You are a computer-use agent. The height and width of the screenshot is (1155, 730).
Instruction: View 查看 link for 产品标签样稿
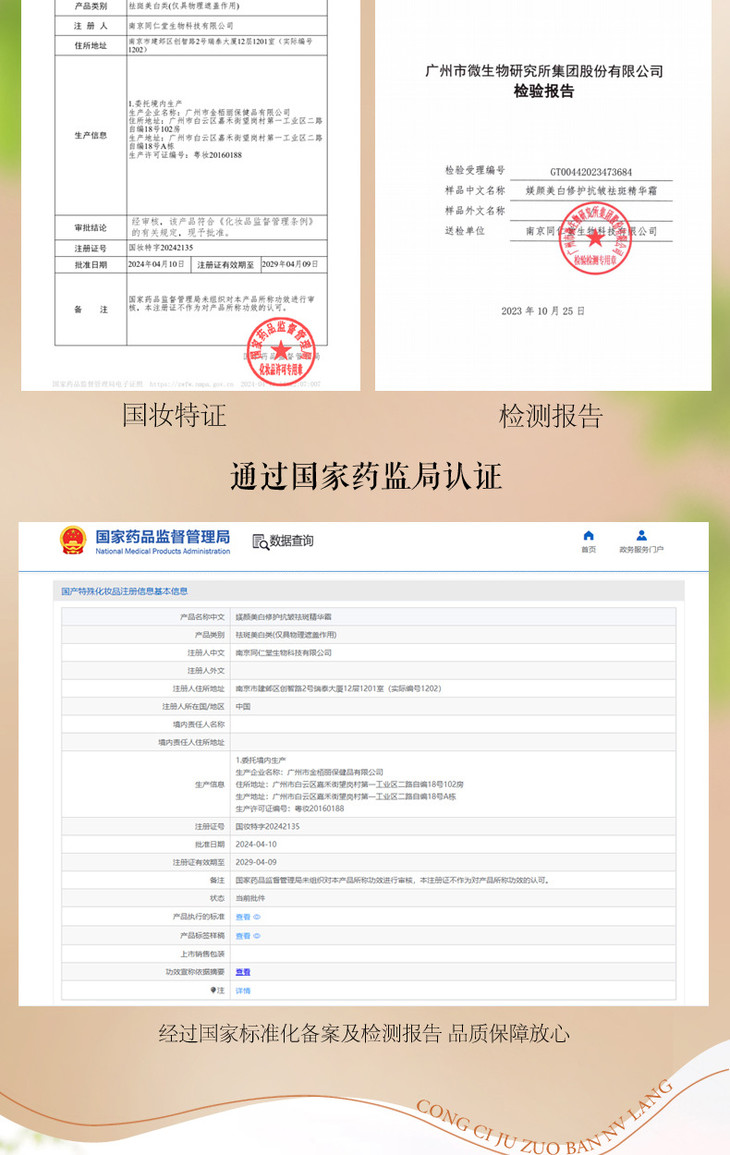242,936
